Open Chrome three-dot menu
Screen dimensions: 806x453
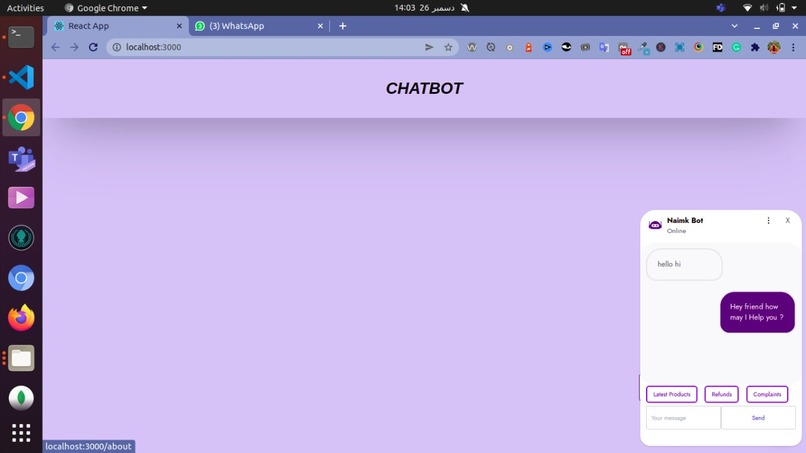793,47
